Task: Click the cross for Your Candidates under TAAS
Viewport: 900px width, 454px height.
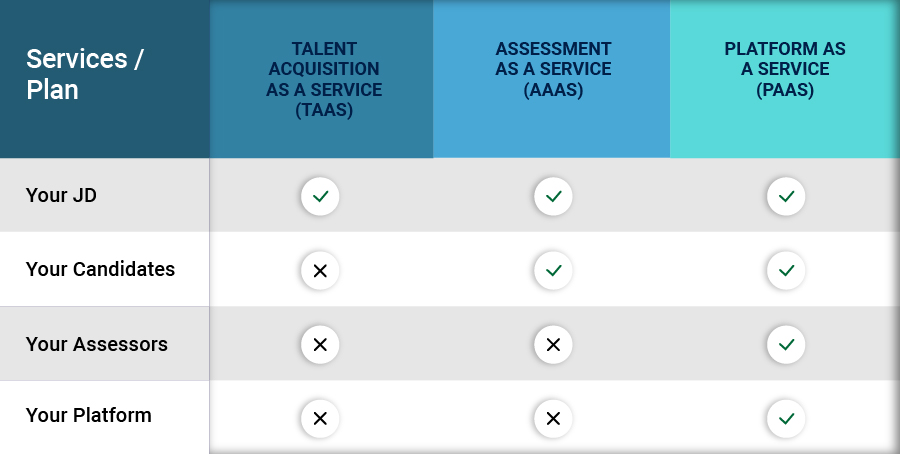Action: click(x=320, y=270)
